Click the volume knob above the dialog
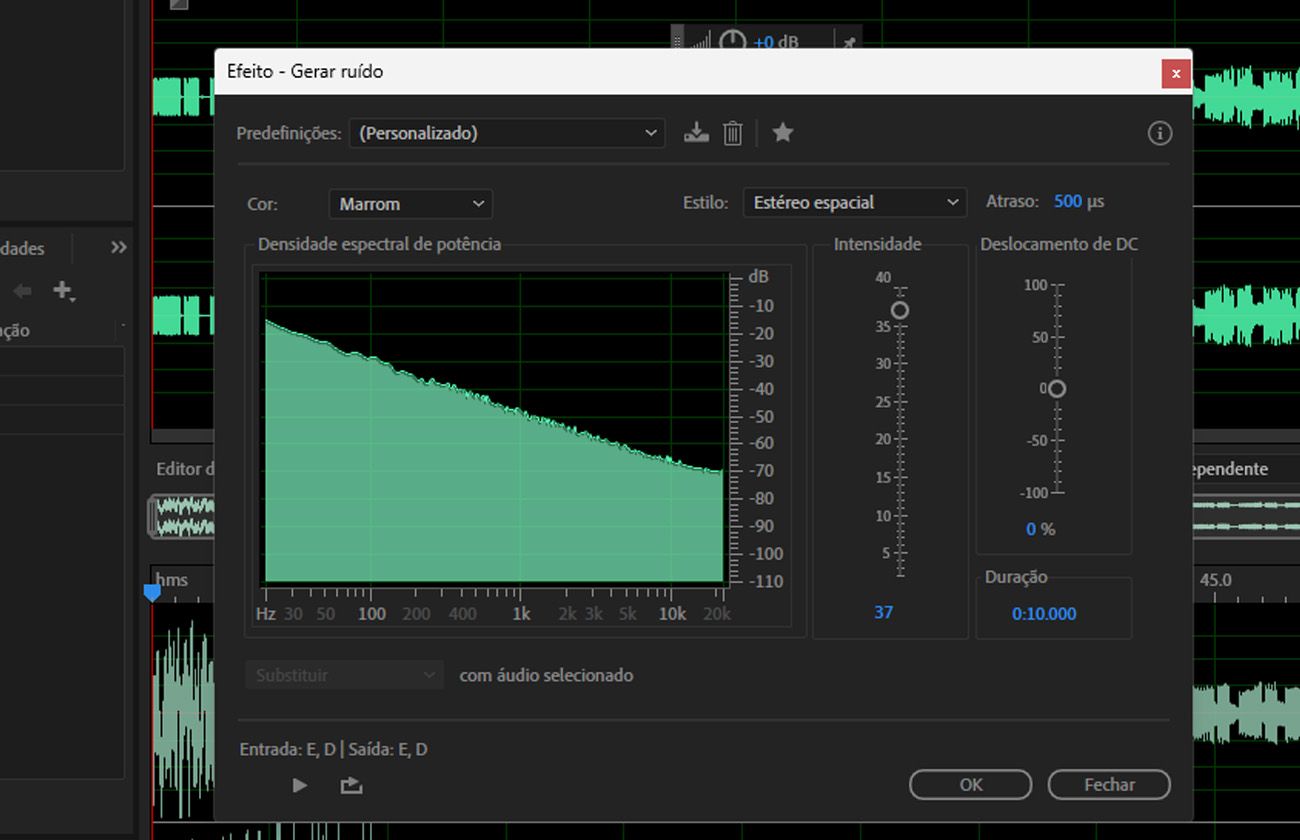The height and width of the screenshot is (840, 1300). pos(733,41)
